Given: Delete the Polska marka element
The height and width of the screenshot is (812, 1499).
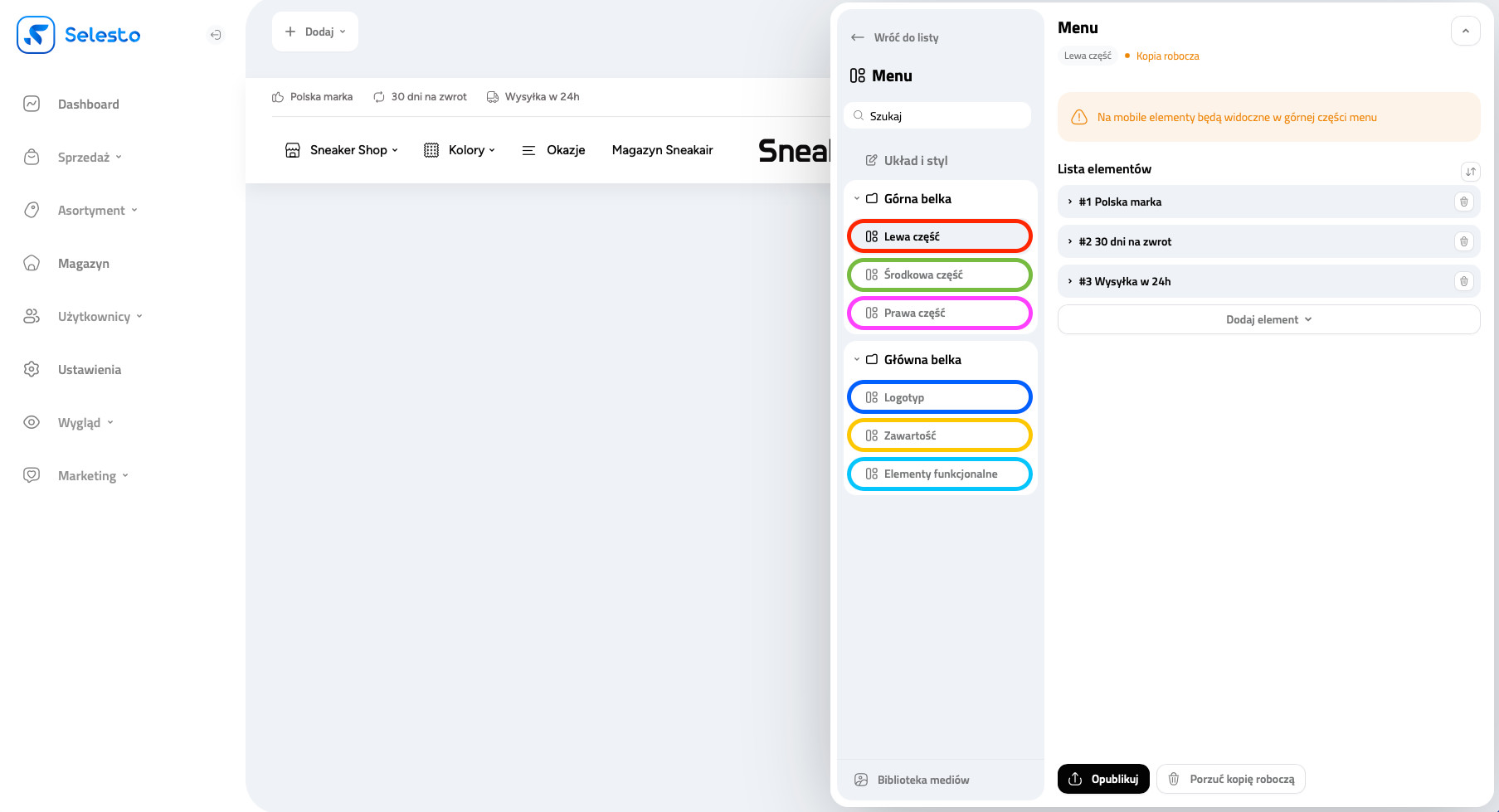Looking at the screenshot, I should [x=1463, y=202].
